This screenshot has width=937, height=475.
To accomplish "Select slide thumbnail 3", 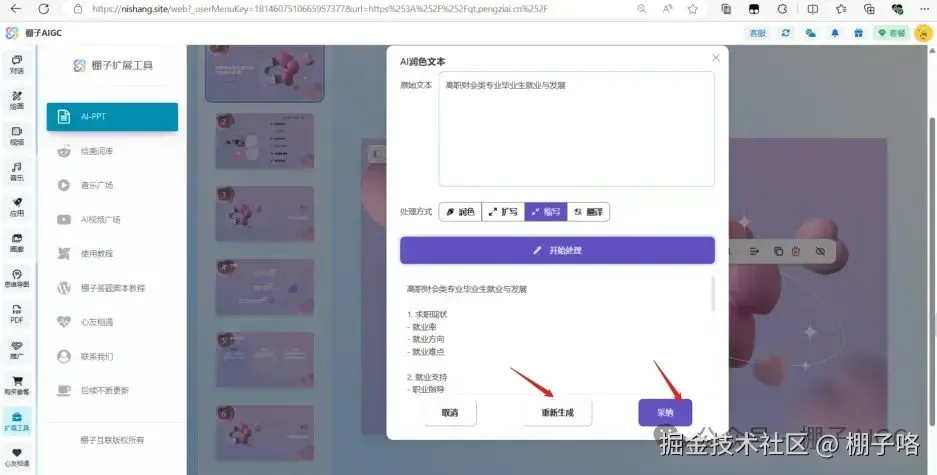I will coord(265,213).
